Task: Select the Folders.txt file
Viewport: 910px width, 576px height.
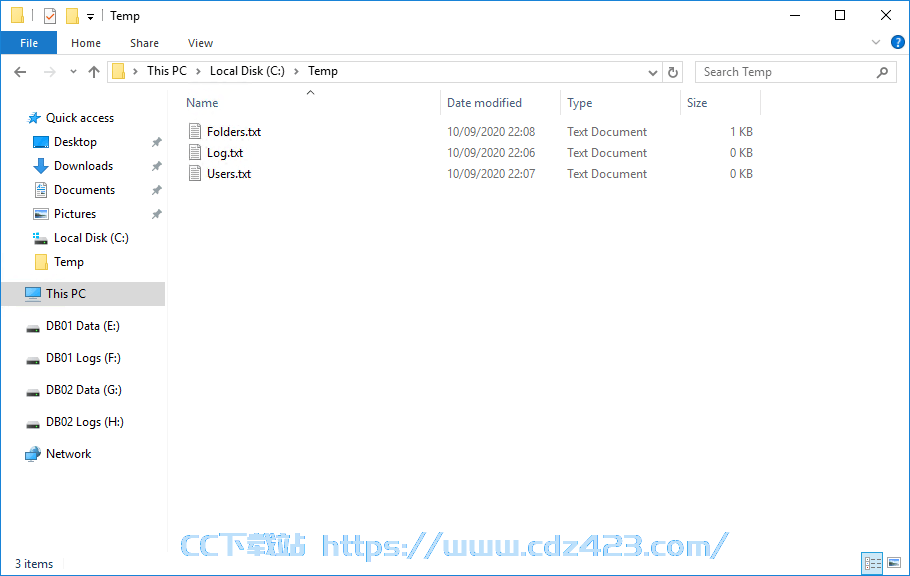Action: pos(234,132)
